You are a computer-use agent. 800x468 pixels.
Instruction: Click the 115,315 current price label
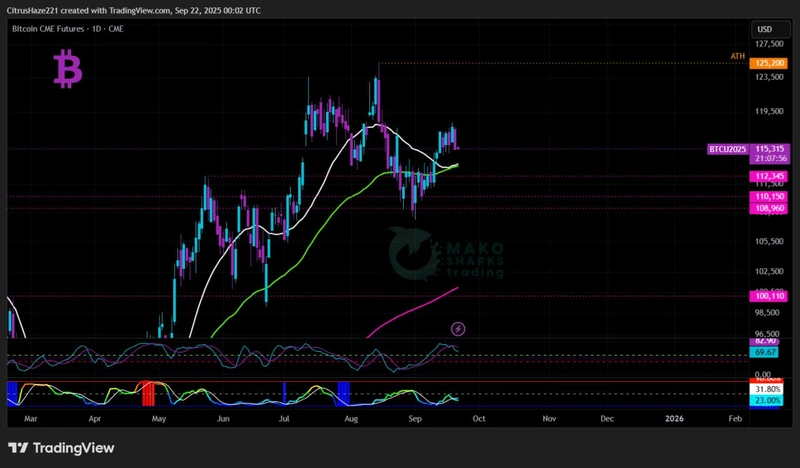(772, 148)
